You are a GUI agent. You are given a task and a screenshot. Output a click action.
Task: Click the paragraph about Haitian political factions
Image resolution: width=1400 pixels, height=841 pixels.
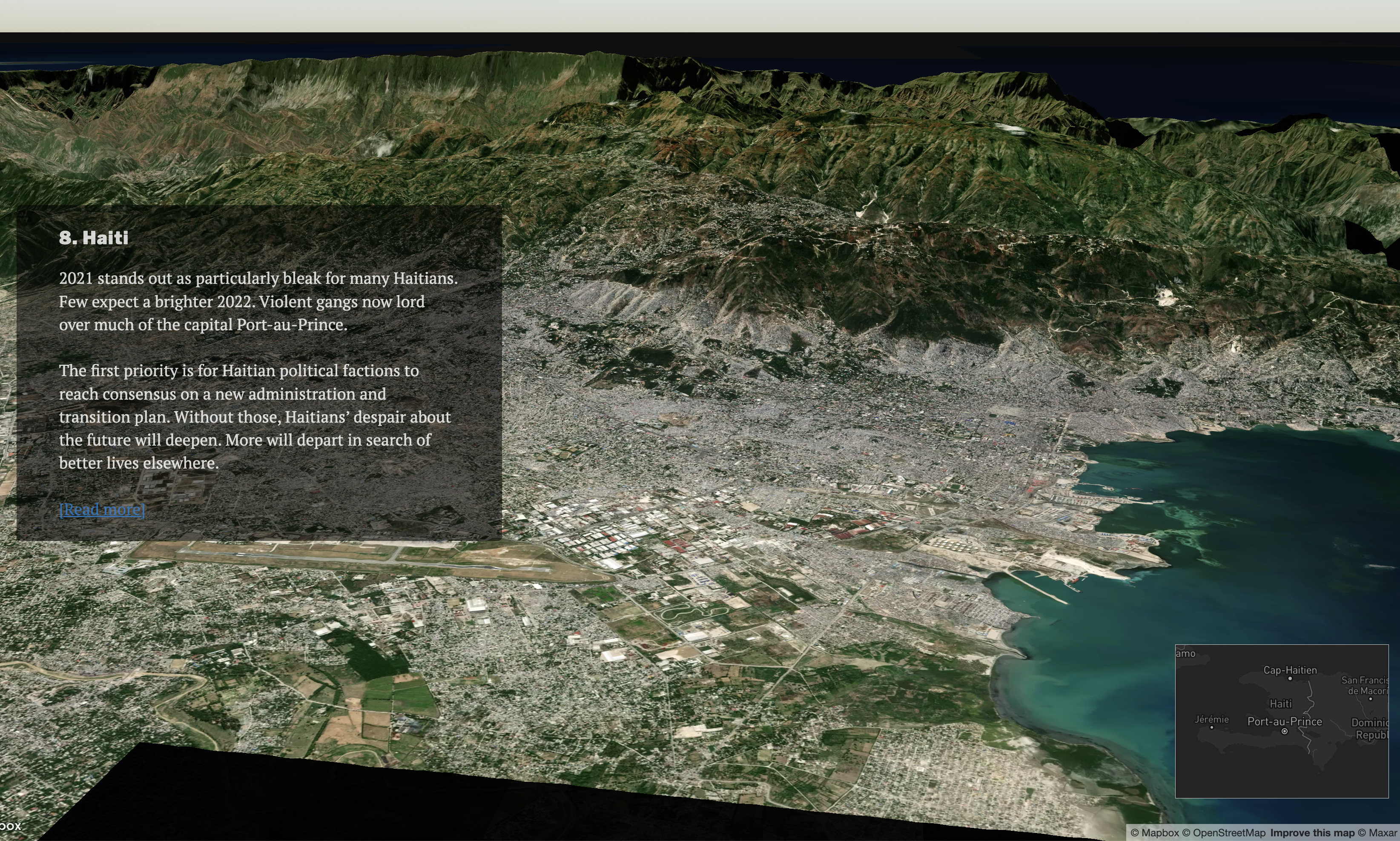click(255, 417)
